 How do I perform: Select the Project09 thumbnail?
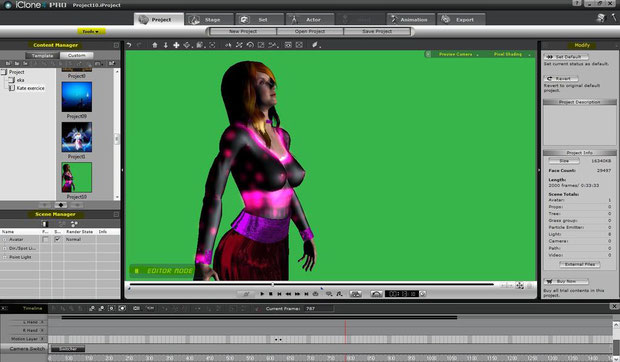(x=77, y=97)
